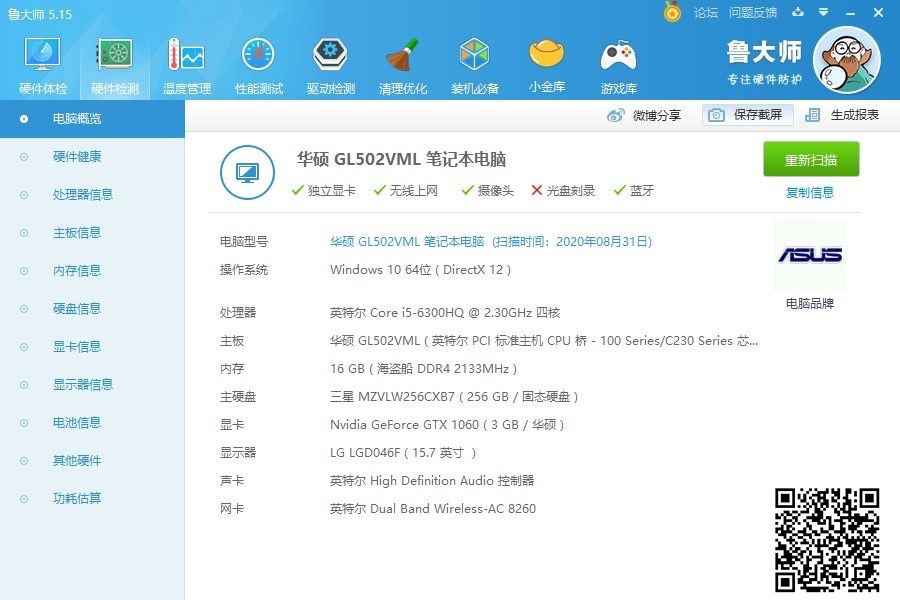Open the 论坛 forum link

[706, 13]
